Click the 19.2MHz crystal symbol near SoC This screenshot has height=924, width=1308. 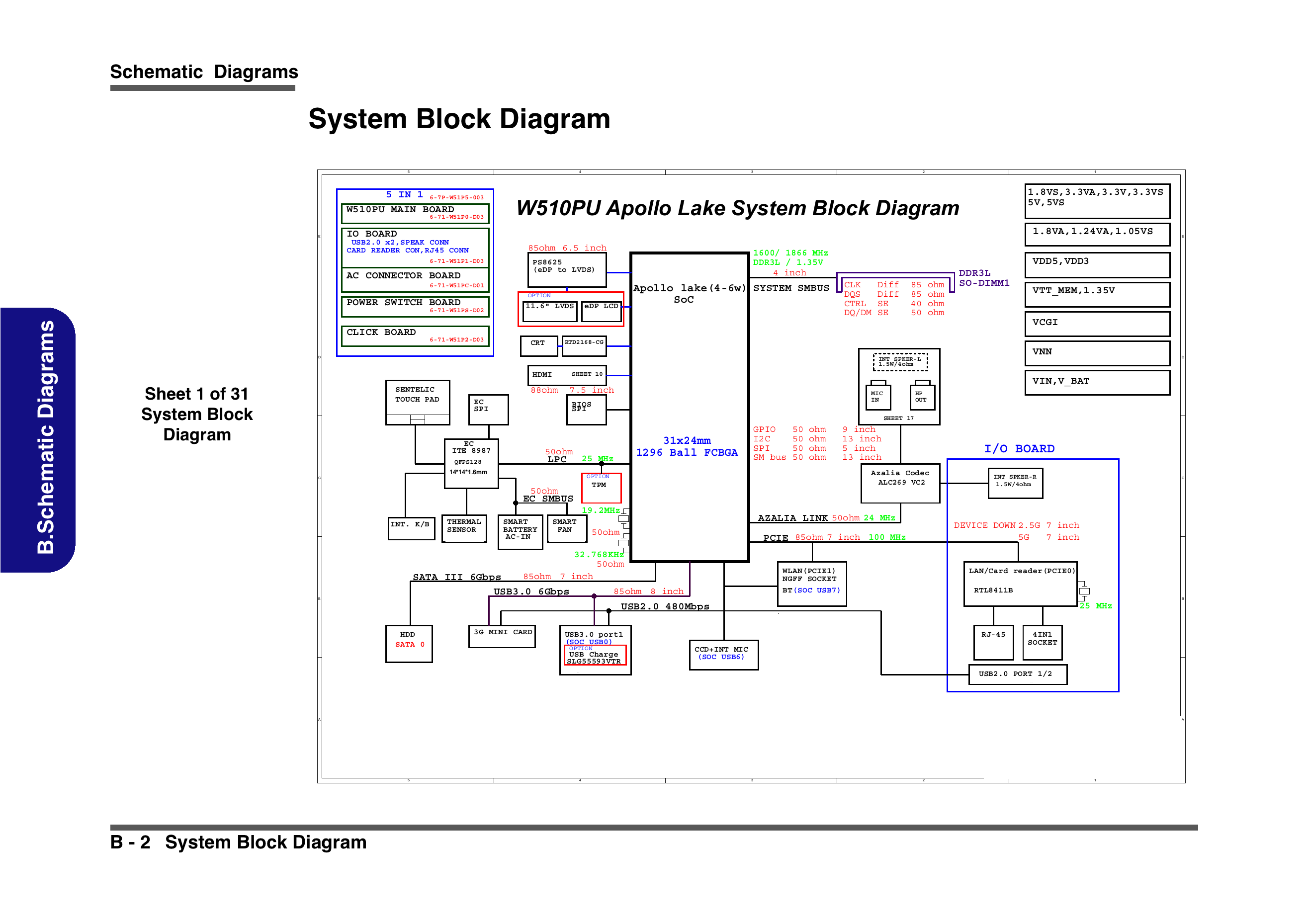pos(624,519)
